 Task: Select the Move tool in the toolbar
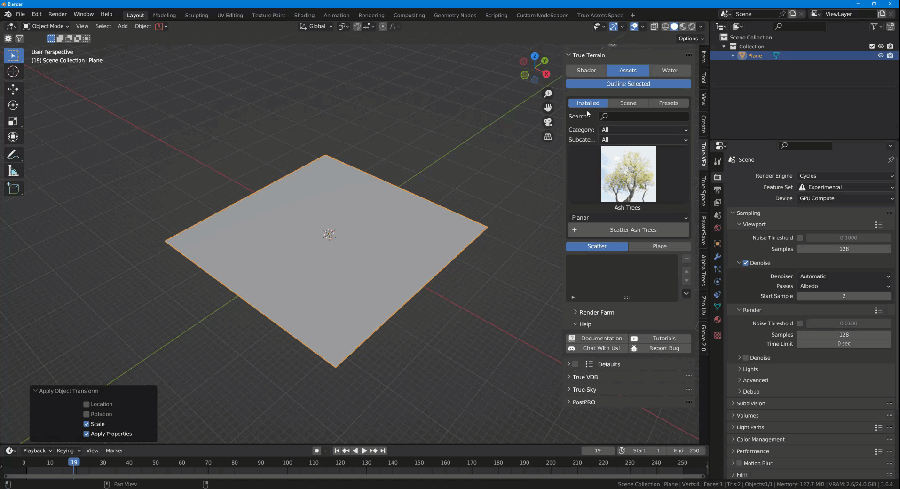pos(13,89)
